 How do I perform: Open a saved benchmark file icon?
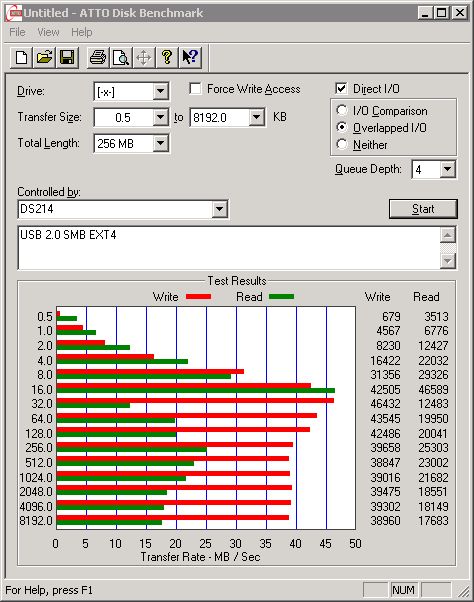click(44, 58)
